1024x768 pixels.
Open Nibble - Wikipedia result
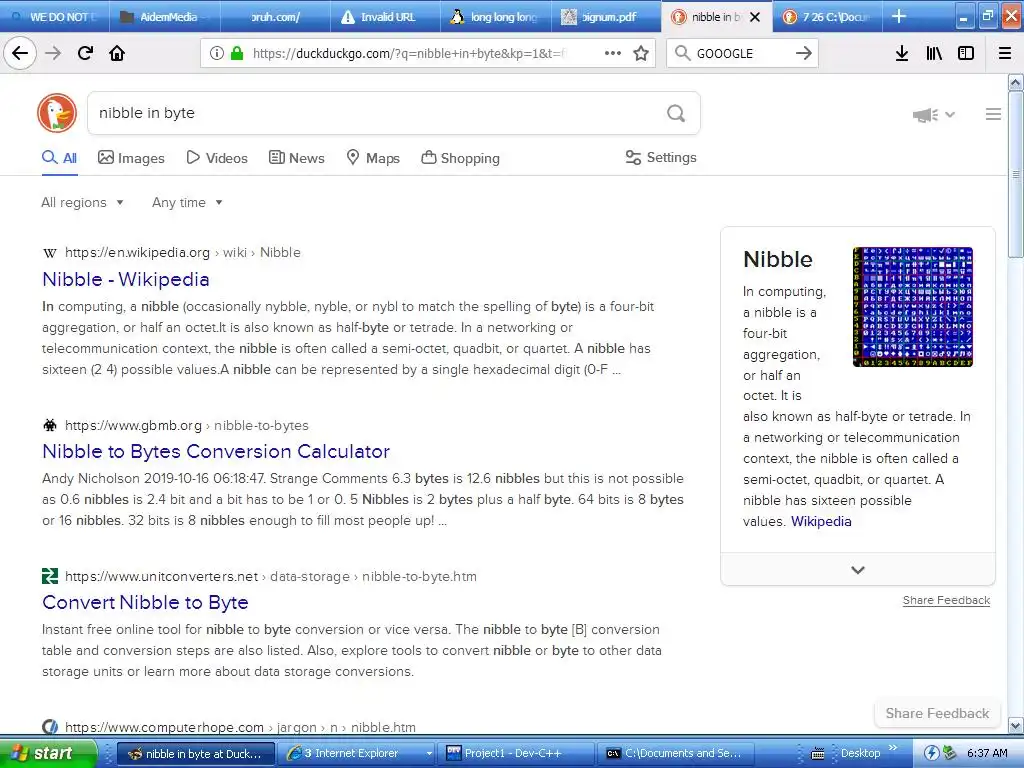125,280
